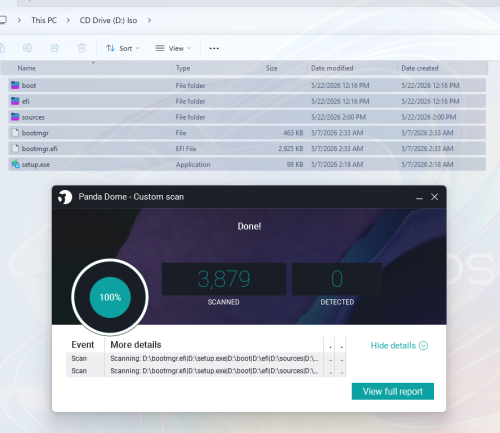Click the Share icon in Explorer toolbar
The height and width of the screenshot is (433, 500).
pos(54,48)
